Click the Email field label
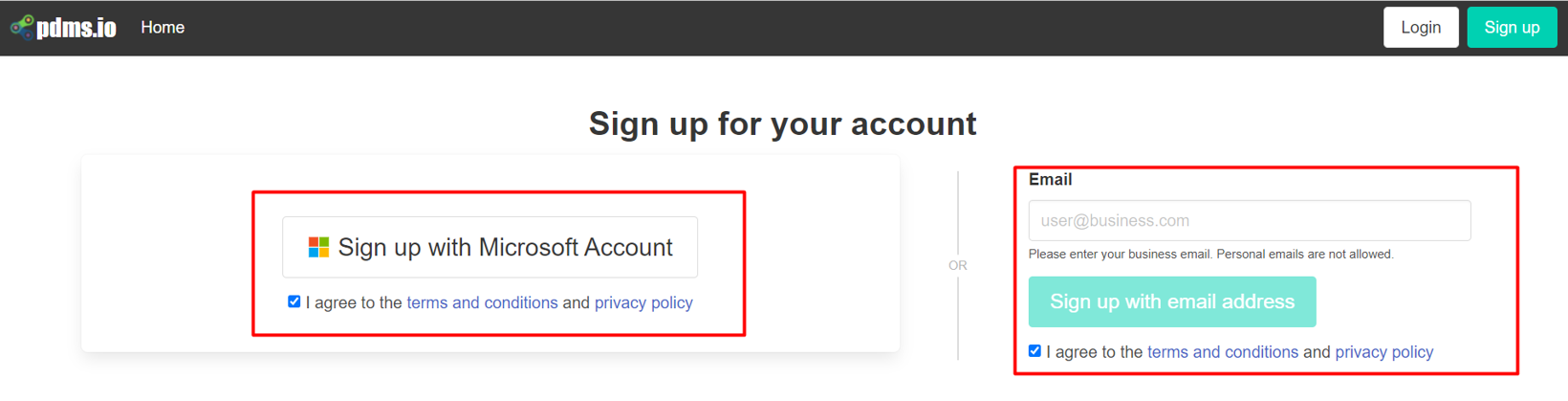 coord(1050,180)
